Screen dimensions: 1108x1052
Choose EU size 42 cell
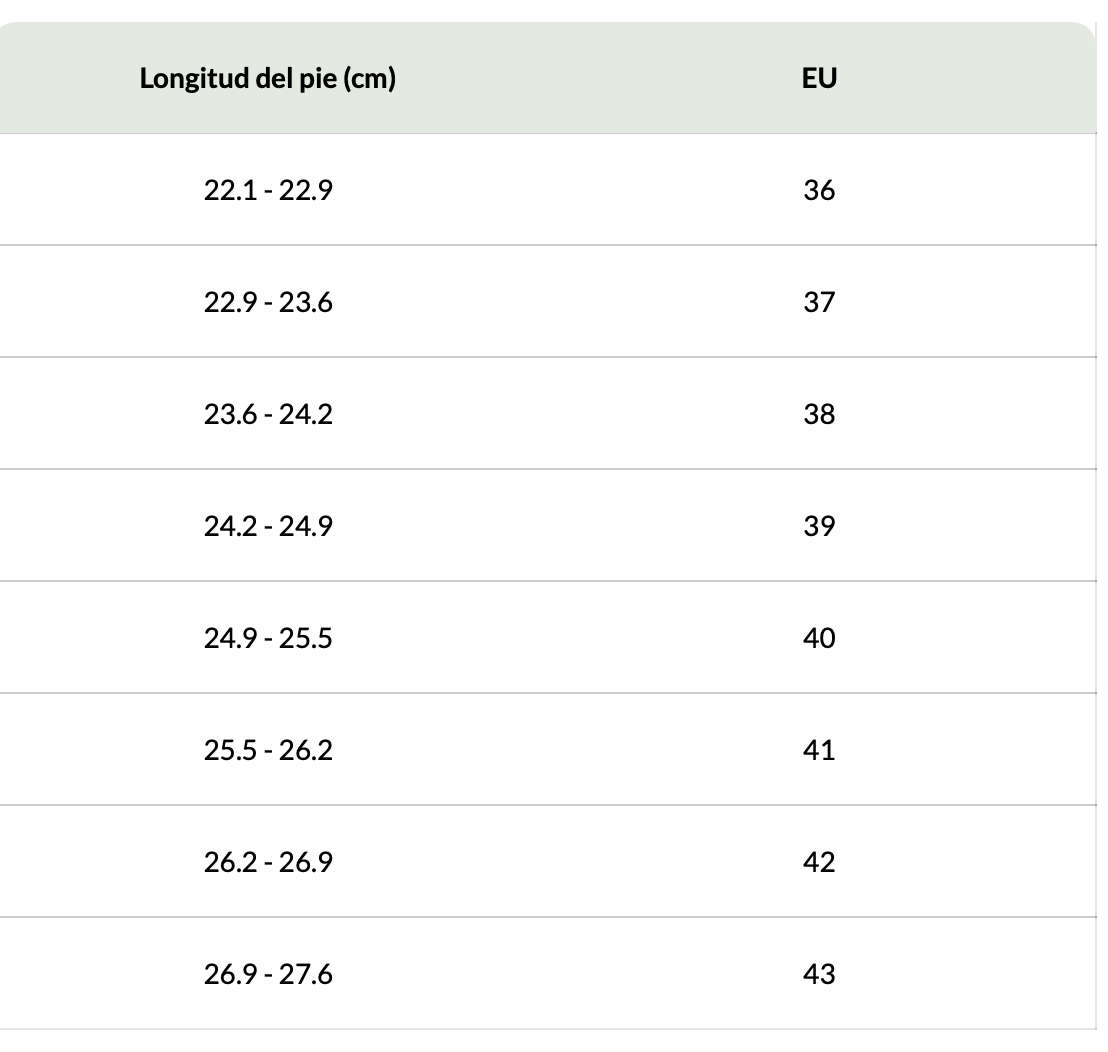click(819, 862)
